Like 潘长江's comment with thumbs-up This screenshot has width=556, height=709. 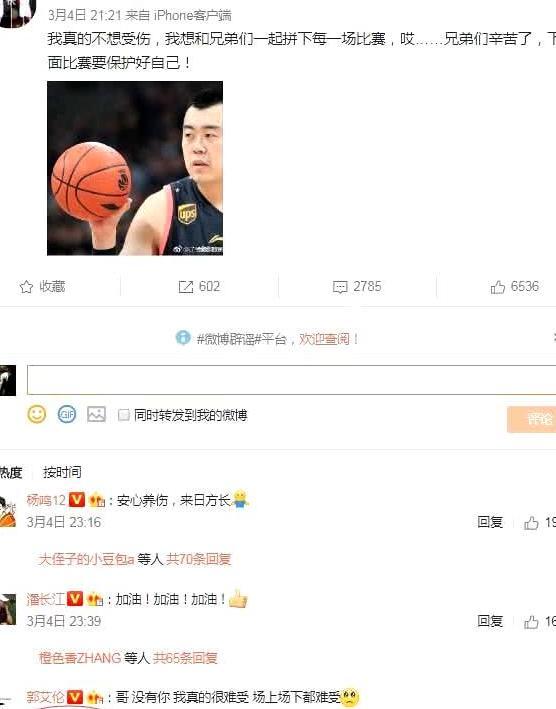[531, 622]
